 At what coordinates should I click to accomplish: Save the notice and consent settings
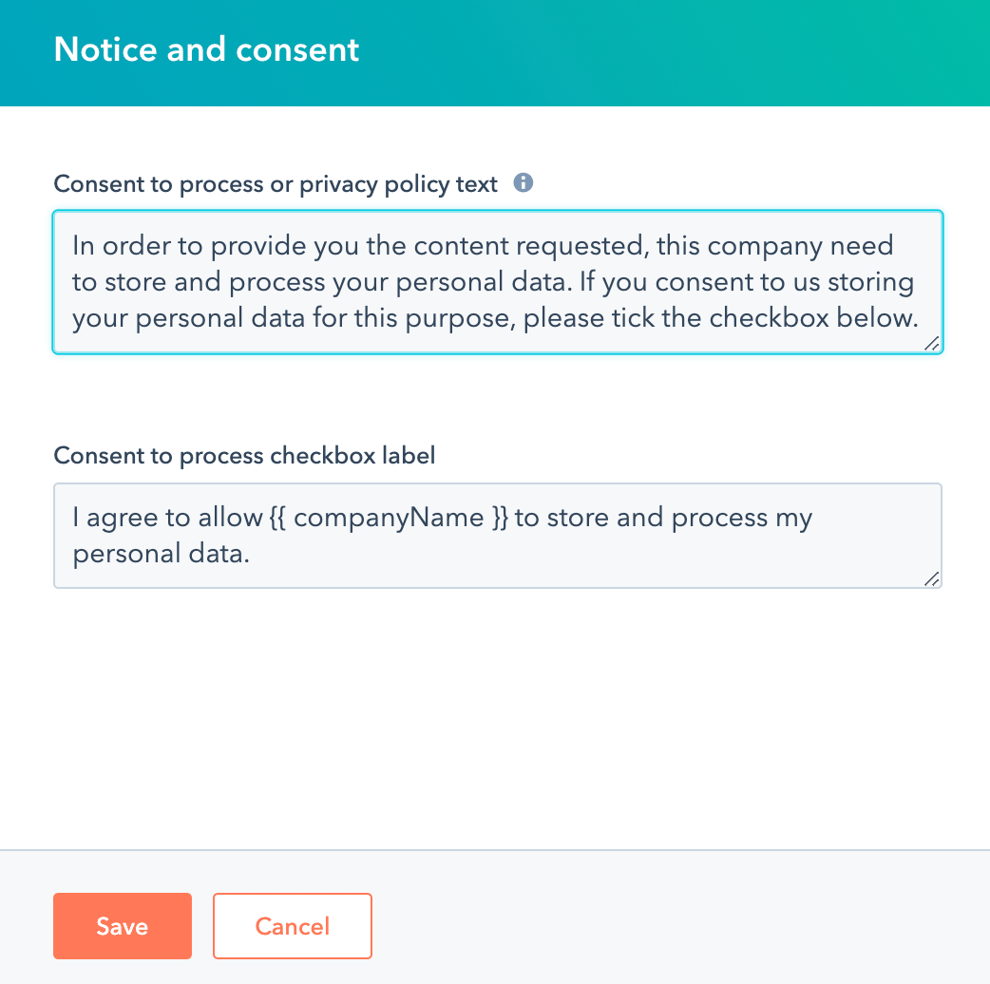click(122, 925)
